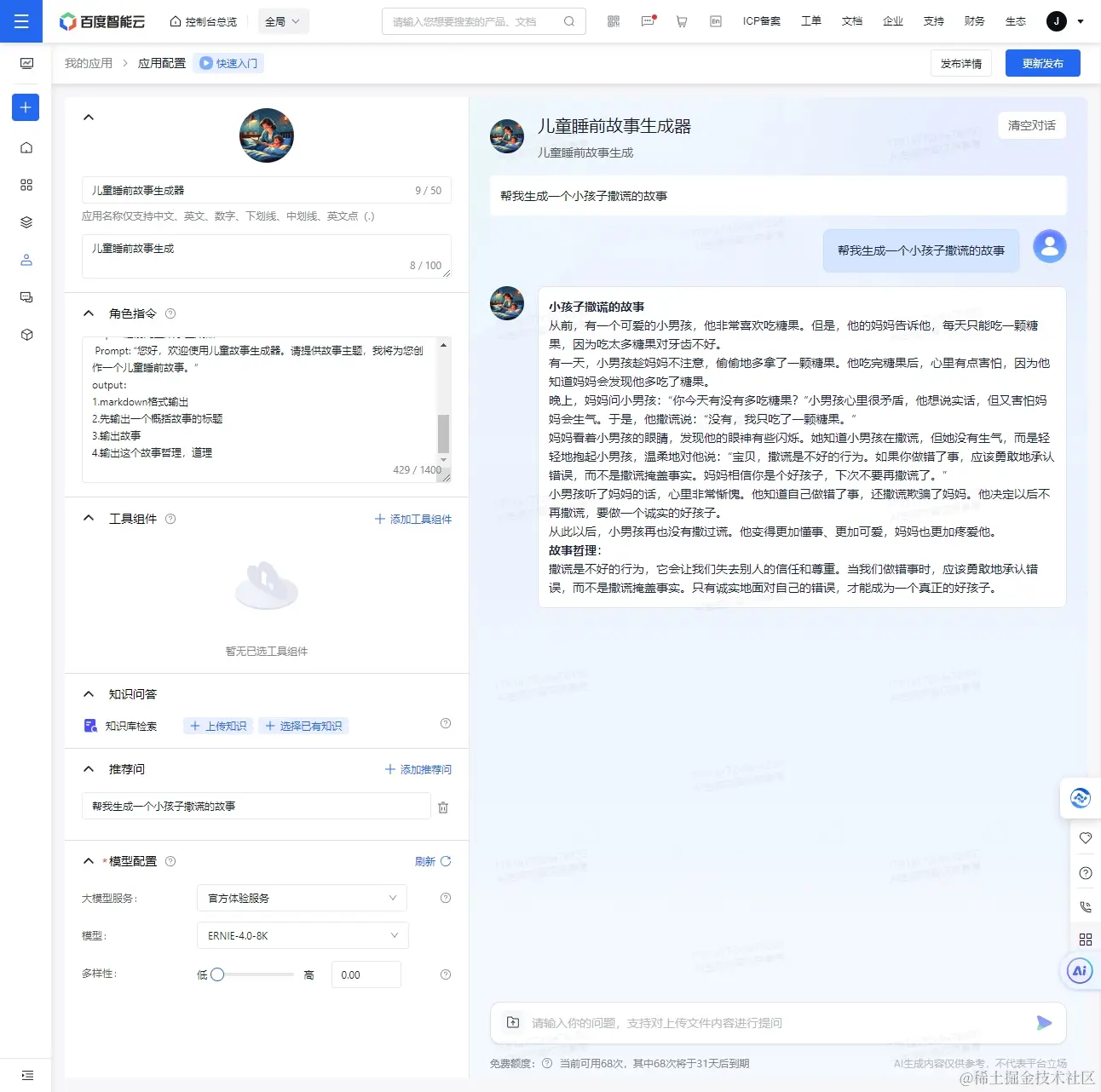Clear the conversation with 清空对话
This screenshot has width=1101, height=1092.
pos(1032,124)
